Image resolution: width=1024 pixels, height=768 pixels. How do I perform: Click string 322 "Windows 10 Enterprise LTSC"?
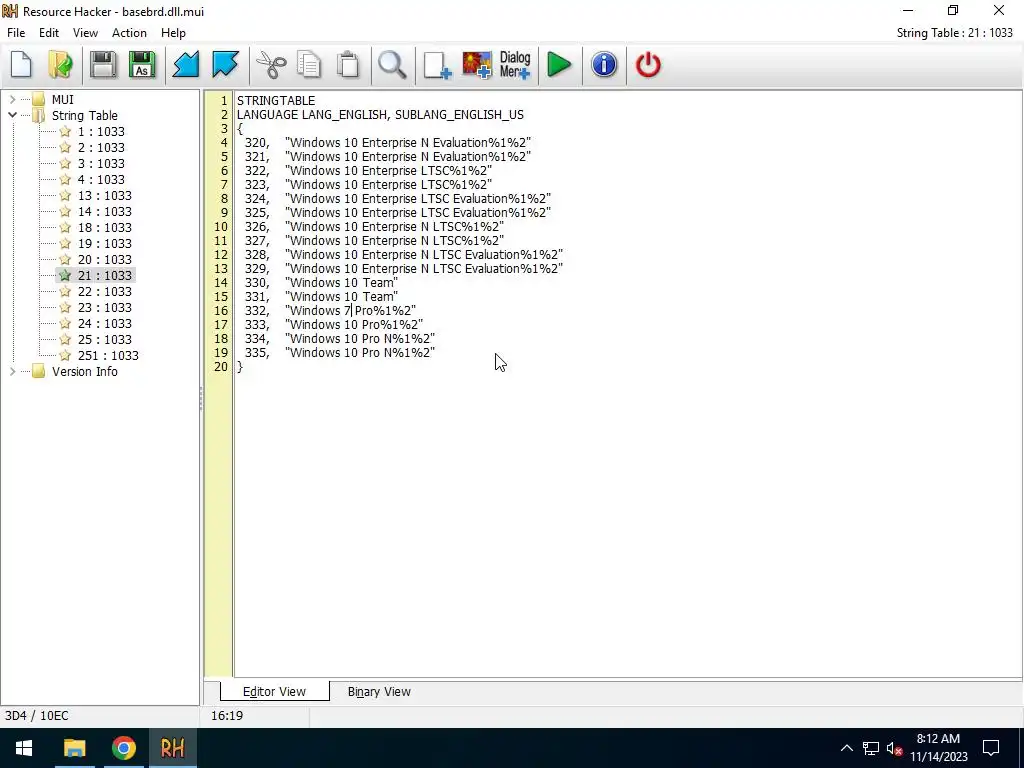[388, 170]
